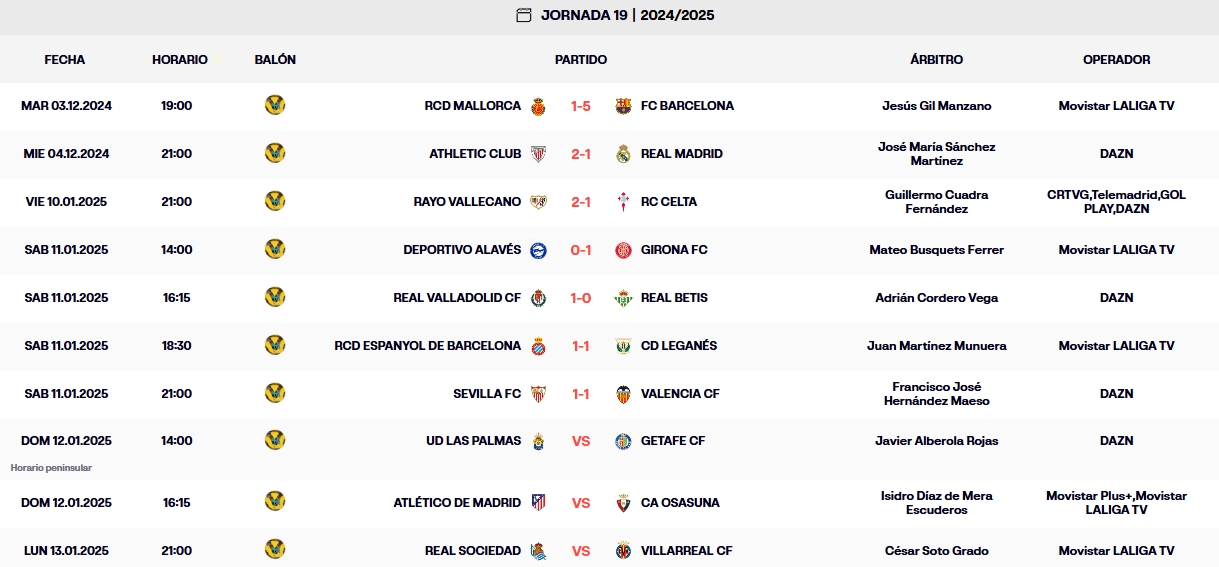Click the Athletic Club crest

click(538, 154)
